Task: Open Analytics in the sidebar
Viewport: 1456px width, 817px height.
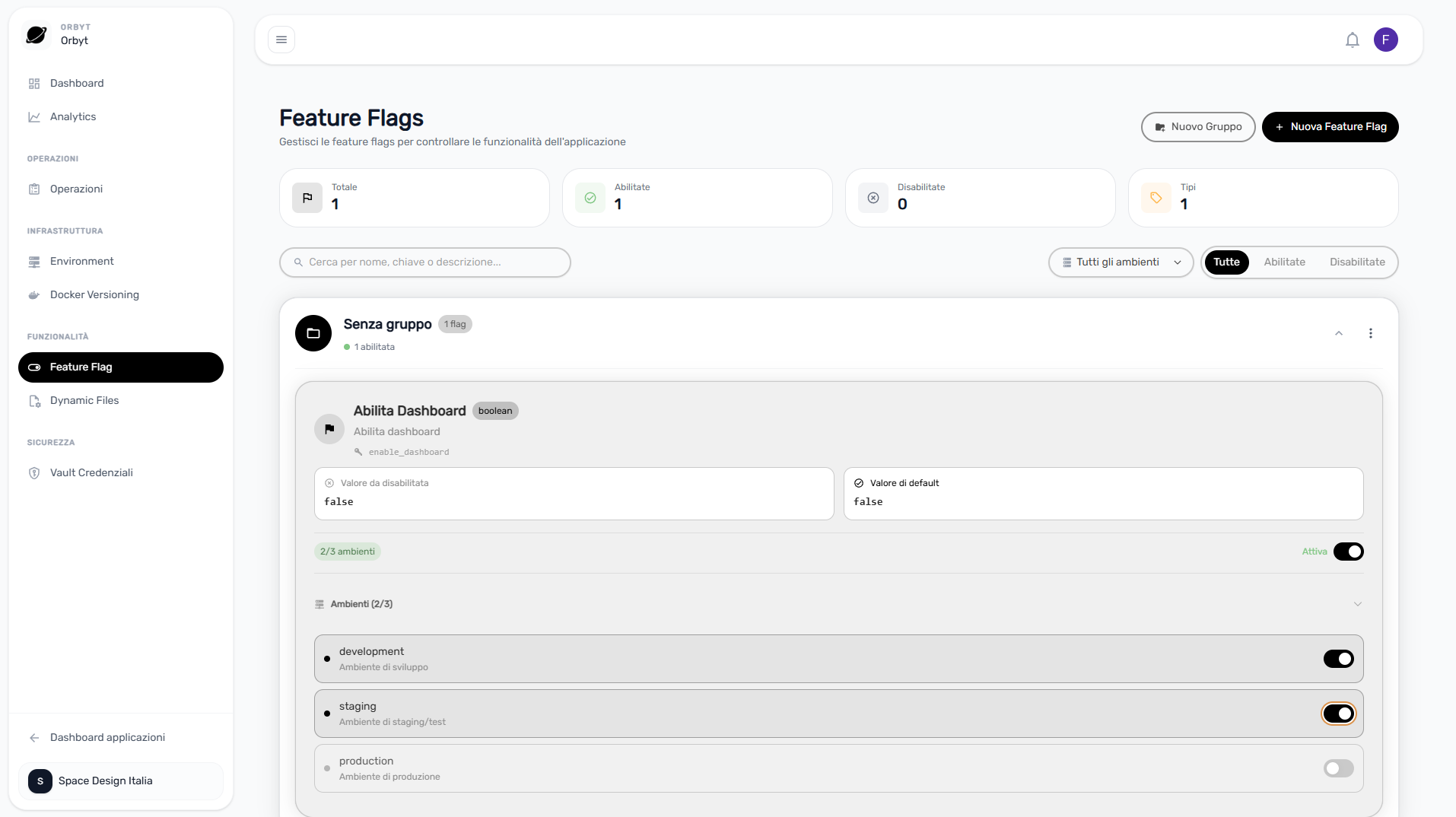Action: point(121,117)
